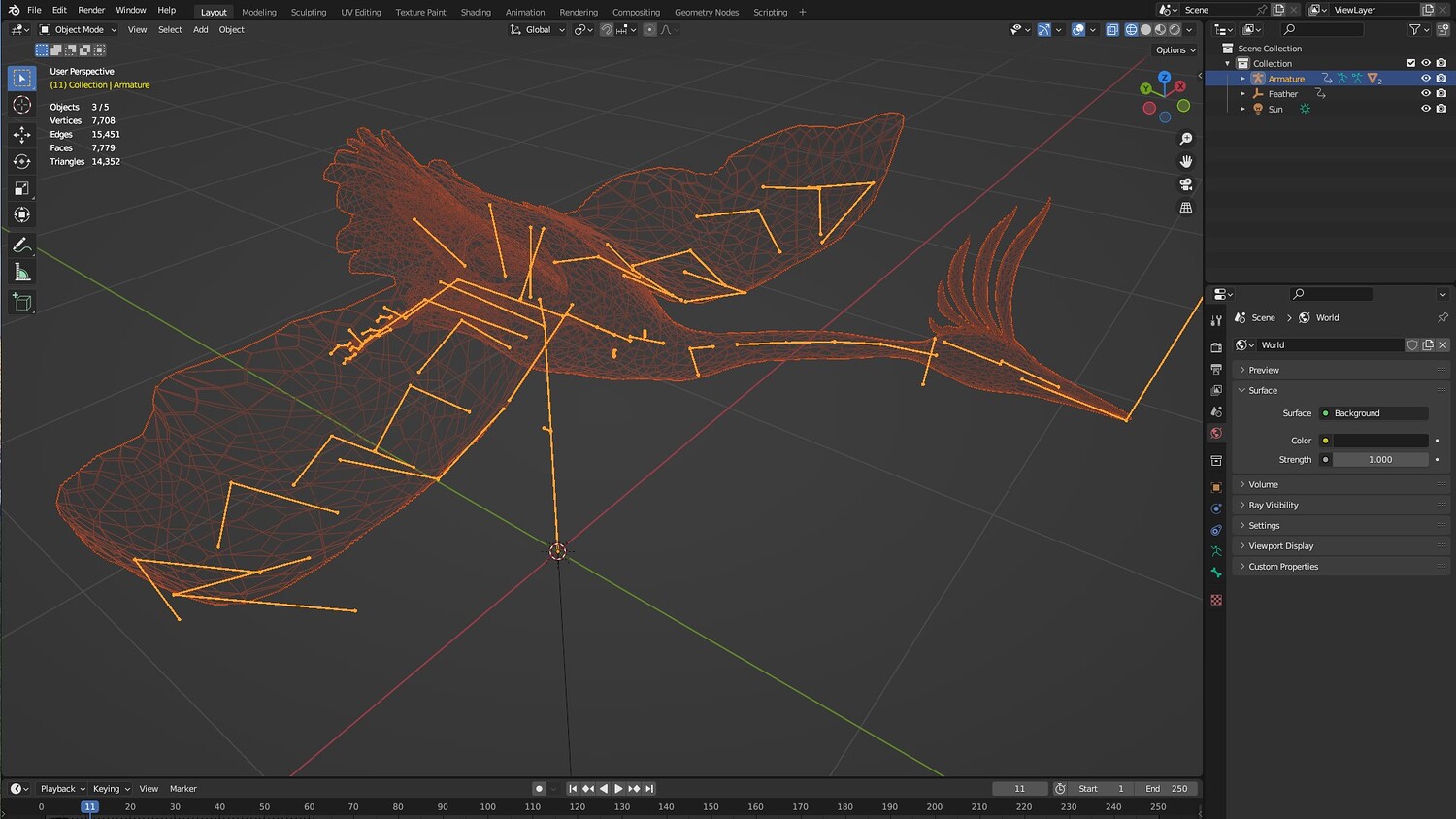
Task: Click the World surface Color swatch
Action: 1379,441
